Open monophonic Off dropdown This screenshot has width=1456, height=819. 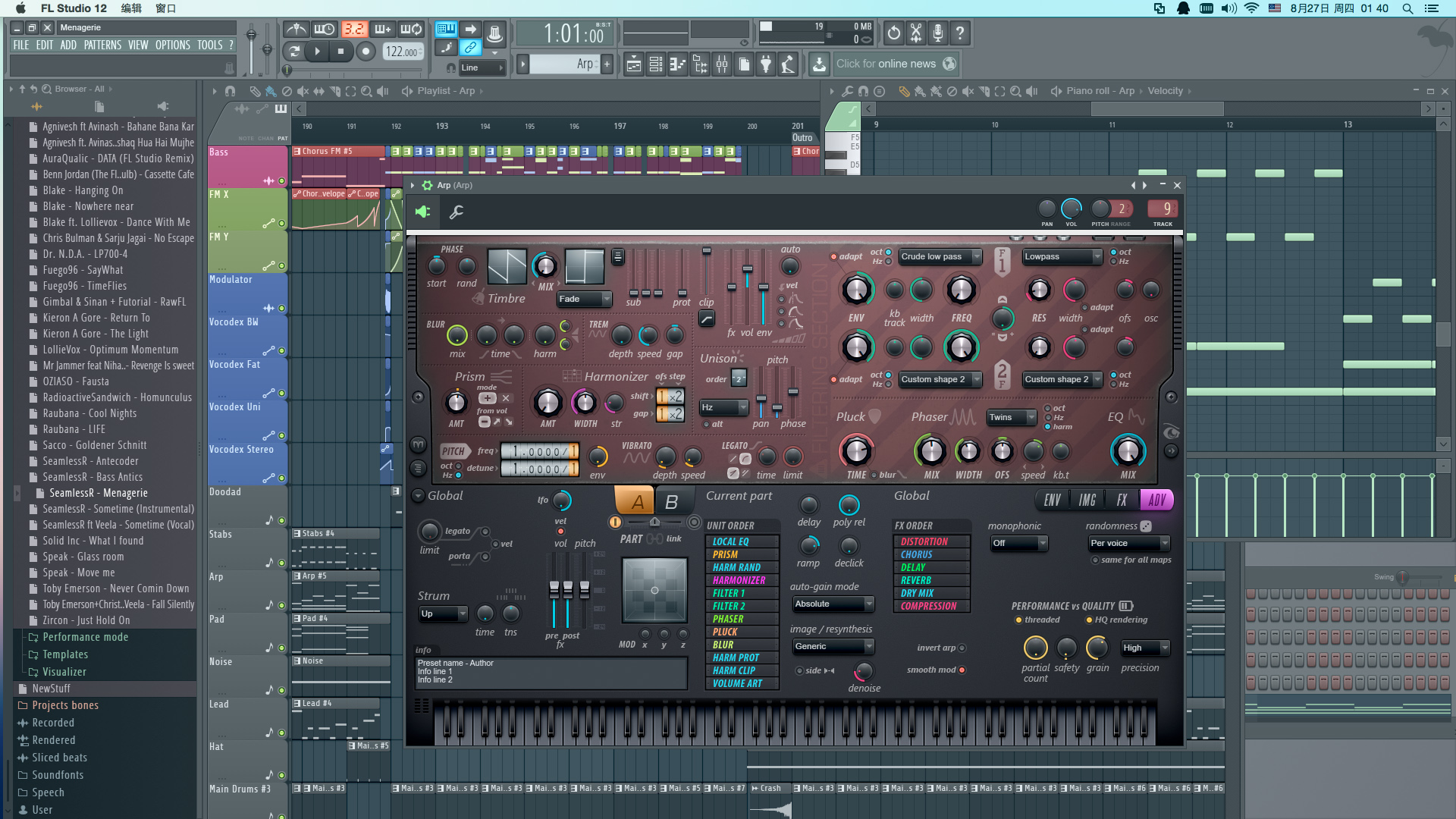[x=1019, y=544]
